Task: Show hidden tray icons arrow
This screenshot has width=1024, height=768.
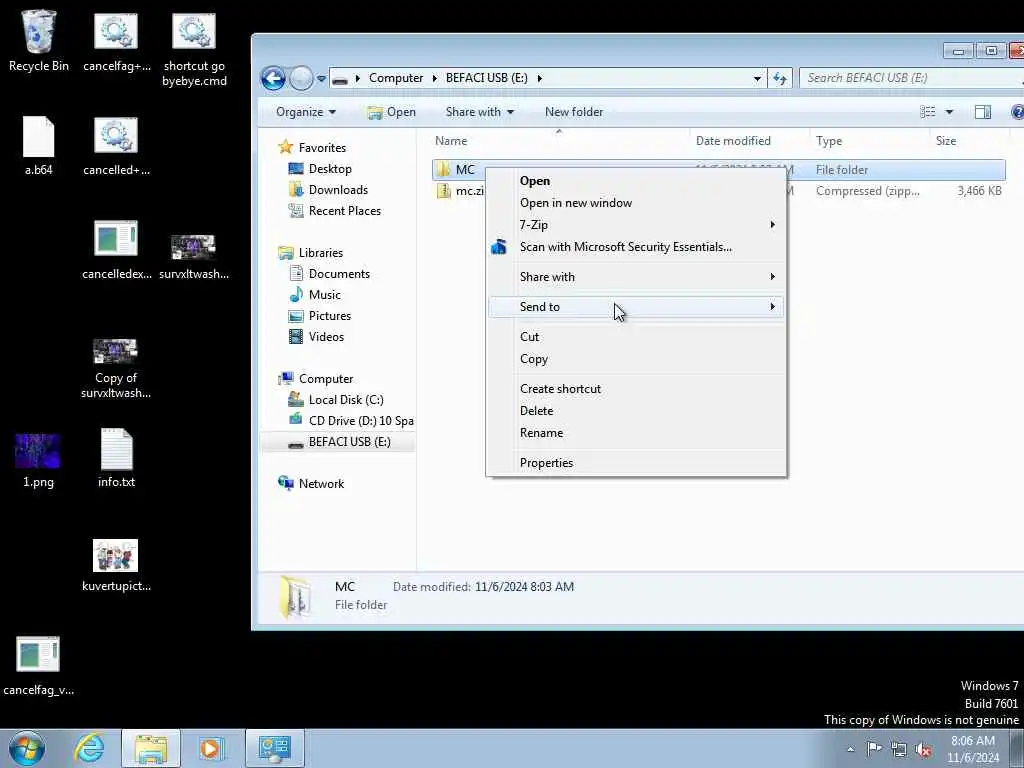Action: coord(850,750)
